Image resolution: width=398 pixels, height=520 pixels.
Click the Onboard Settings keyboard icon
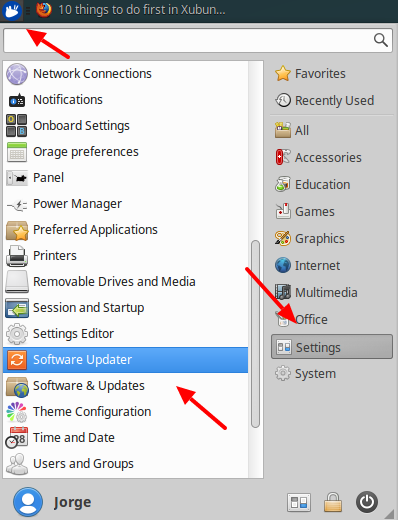point(17,126)
